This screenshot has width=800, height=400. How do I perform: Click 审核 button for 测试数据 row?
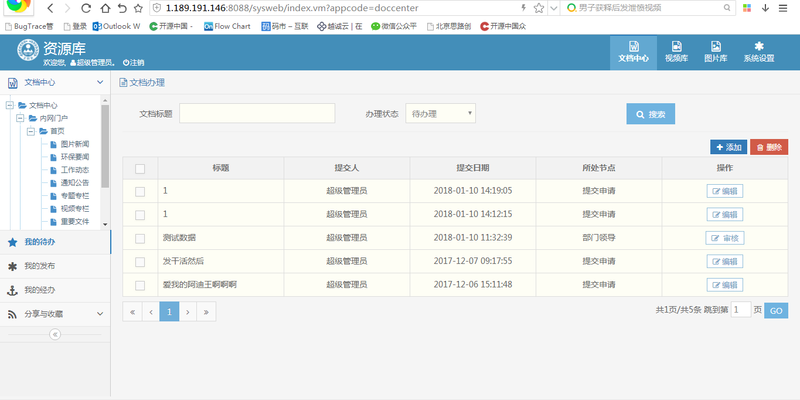725,238
